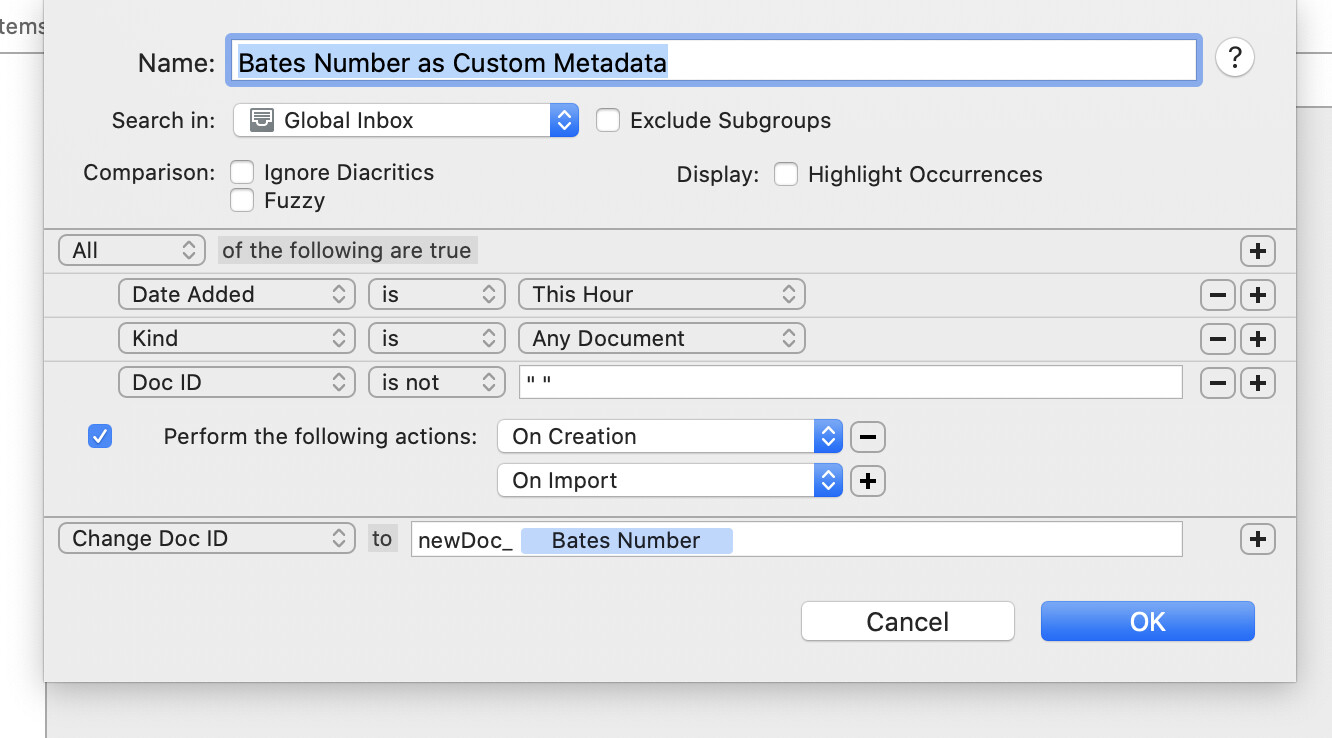Expand the Any Document kind dropdown
Screen dimensions: 1332x738
[x=661, y=339]
